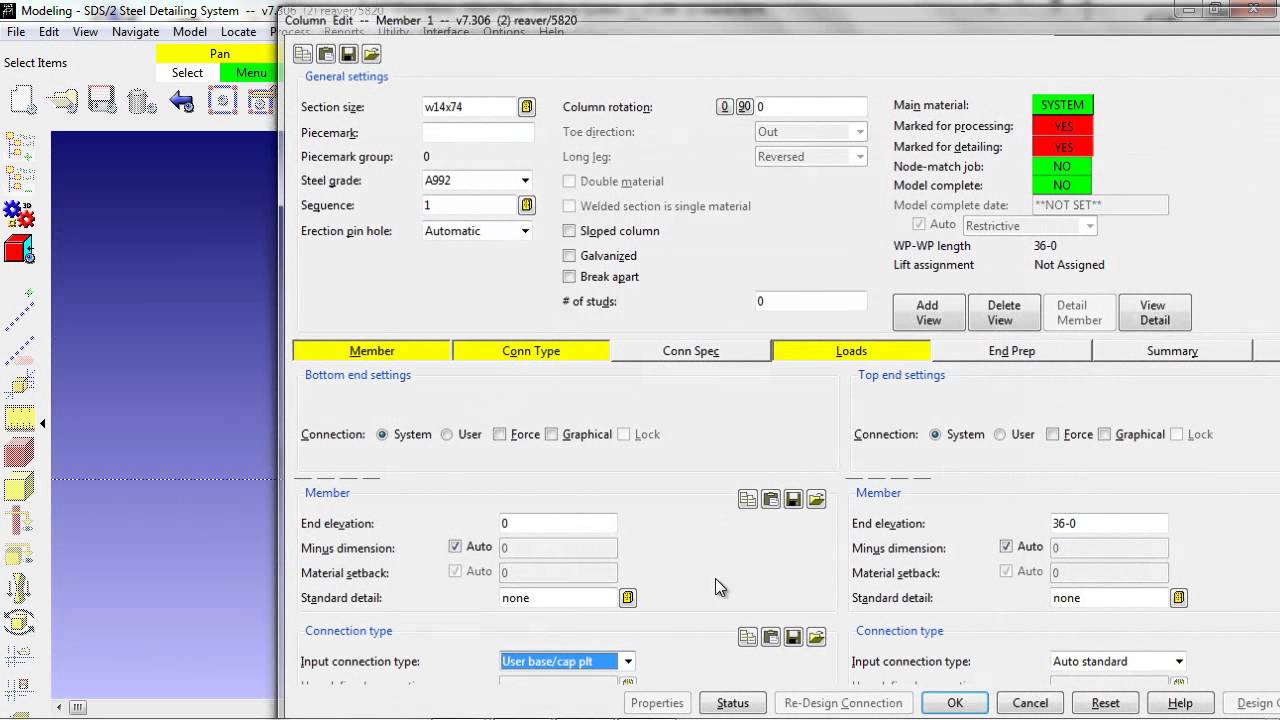Click the Add View button
1280x720 pixels.
tap(928, 313)
